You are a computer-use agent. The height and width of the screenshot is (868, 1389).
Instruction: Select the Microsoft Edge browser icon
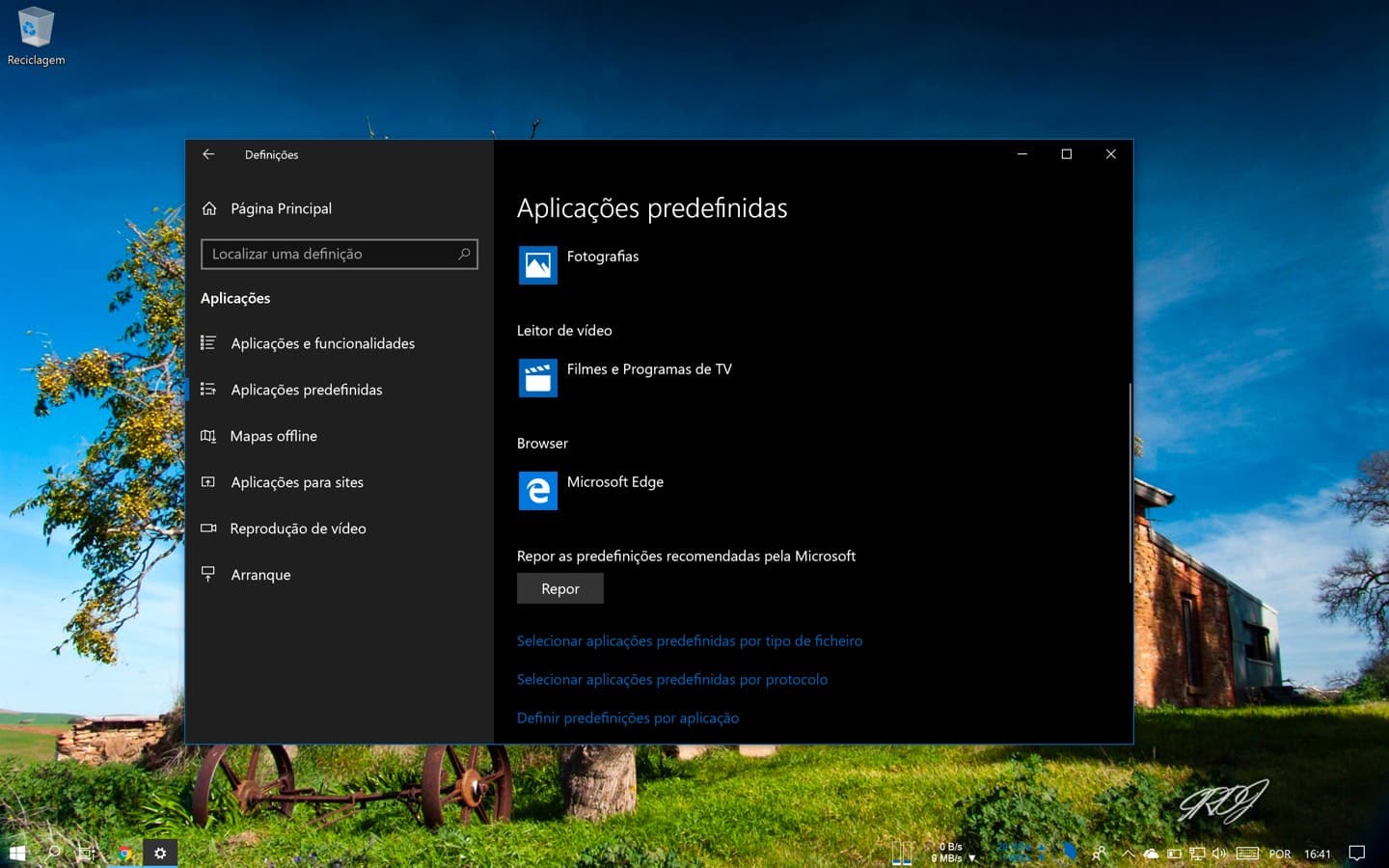click(x=537, y=491)
